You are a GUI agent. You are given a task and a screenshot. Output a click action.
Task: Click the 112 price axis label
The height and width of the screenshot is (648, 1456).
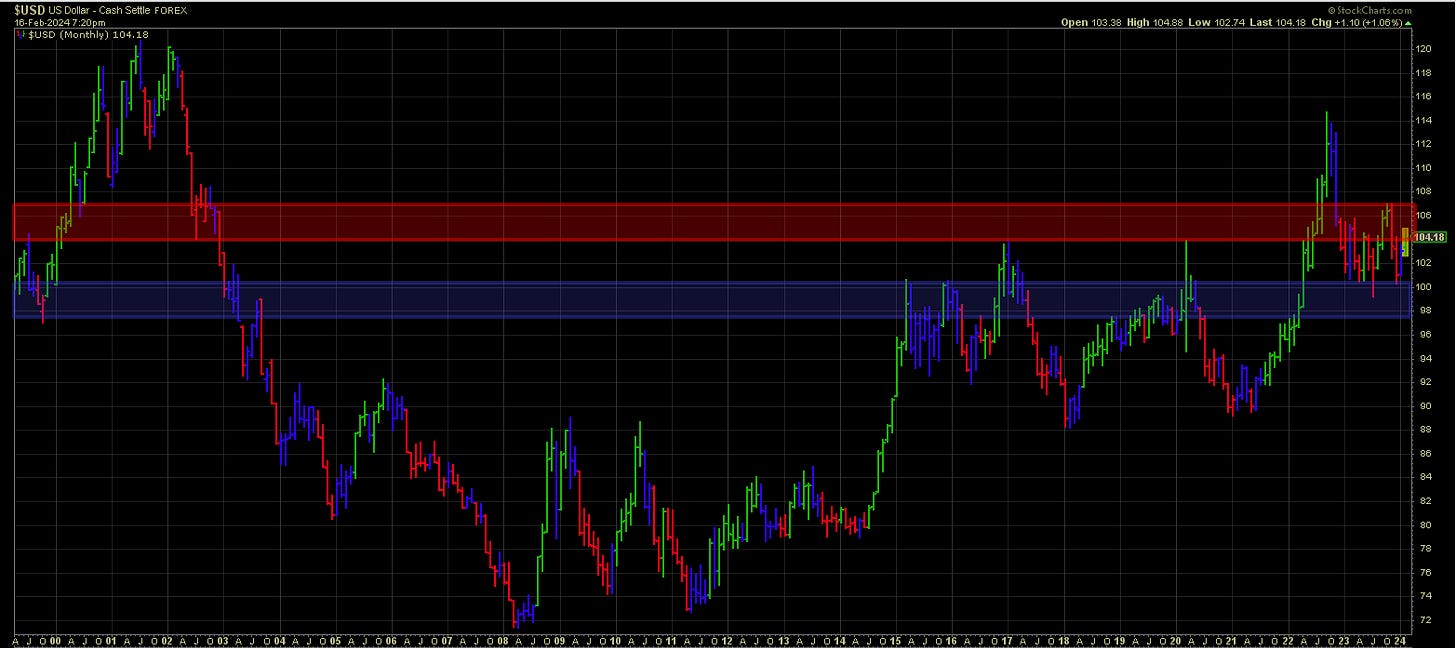click(x=1424, y=144)
